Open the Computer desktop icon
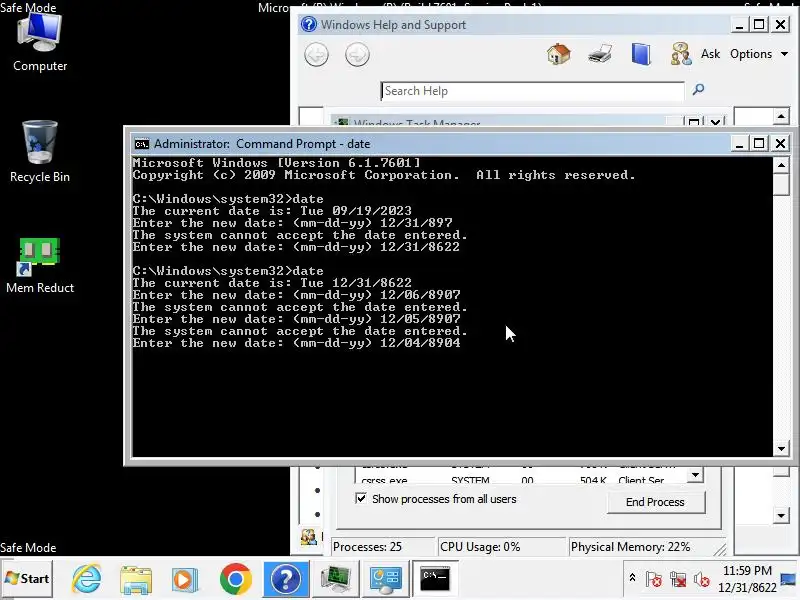800x600 pixels. pos(40,43)
